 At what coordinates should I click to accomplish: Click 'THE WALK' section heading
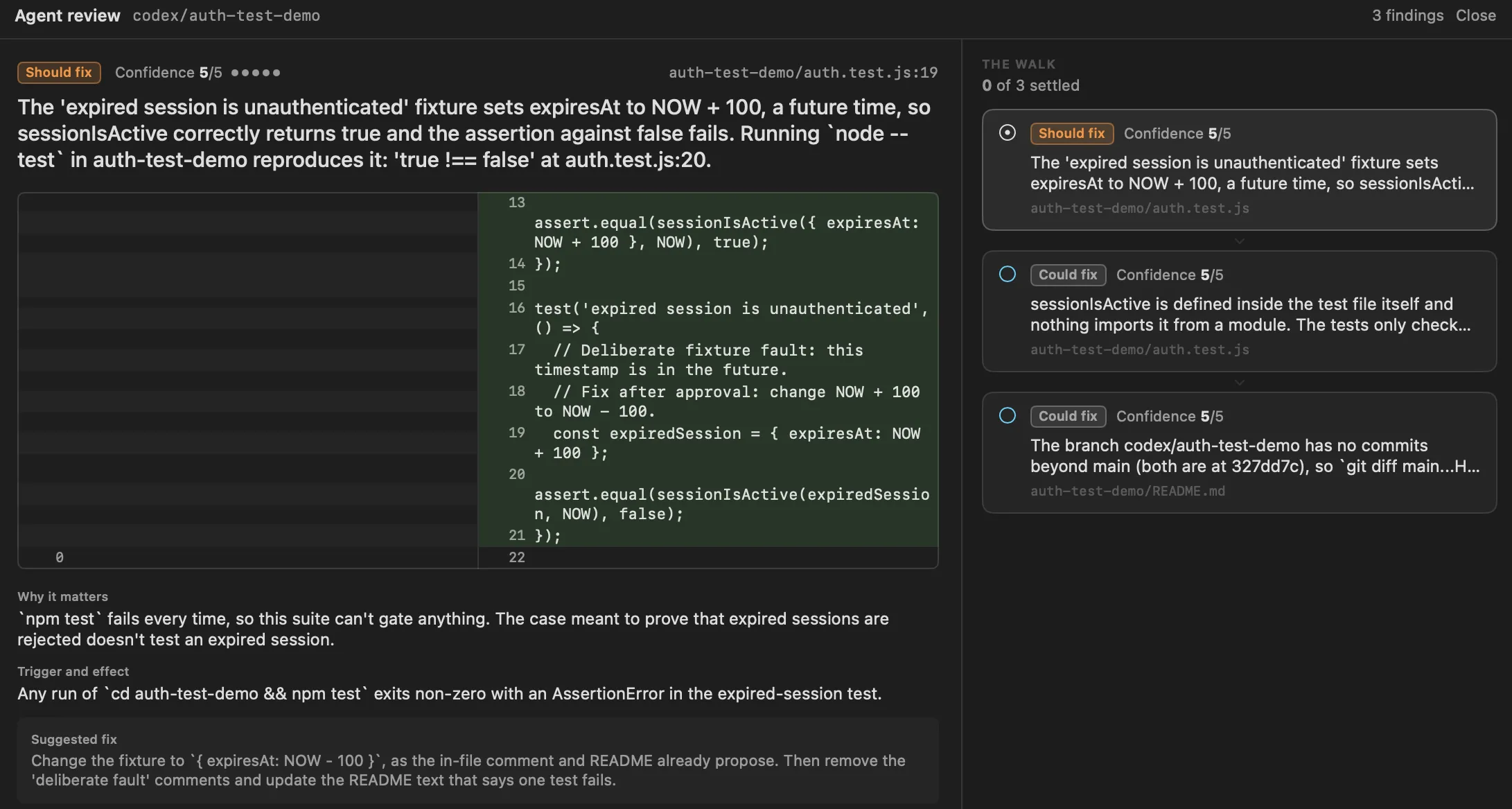[x=1019, y=64]
